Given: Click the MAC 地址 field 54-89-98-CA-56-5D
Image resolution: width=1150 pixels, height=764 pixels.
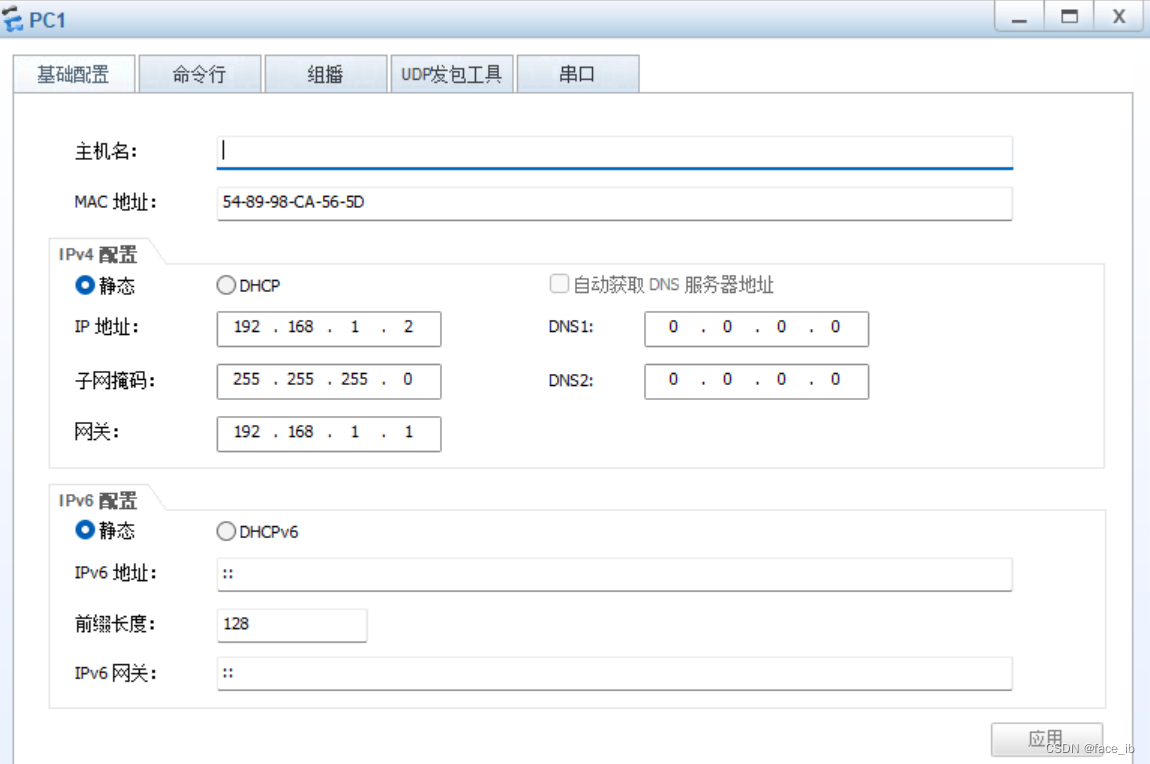Looking at the screenshot, I should pyautogui.click(x=615, y=203).
